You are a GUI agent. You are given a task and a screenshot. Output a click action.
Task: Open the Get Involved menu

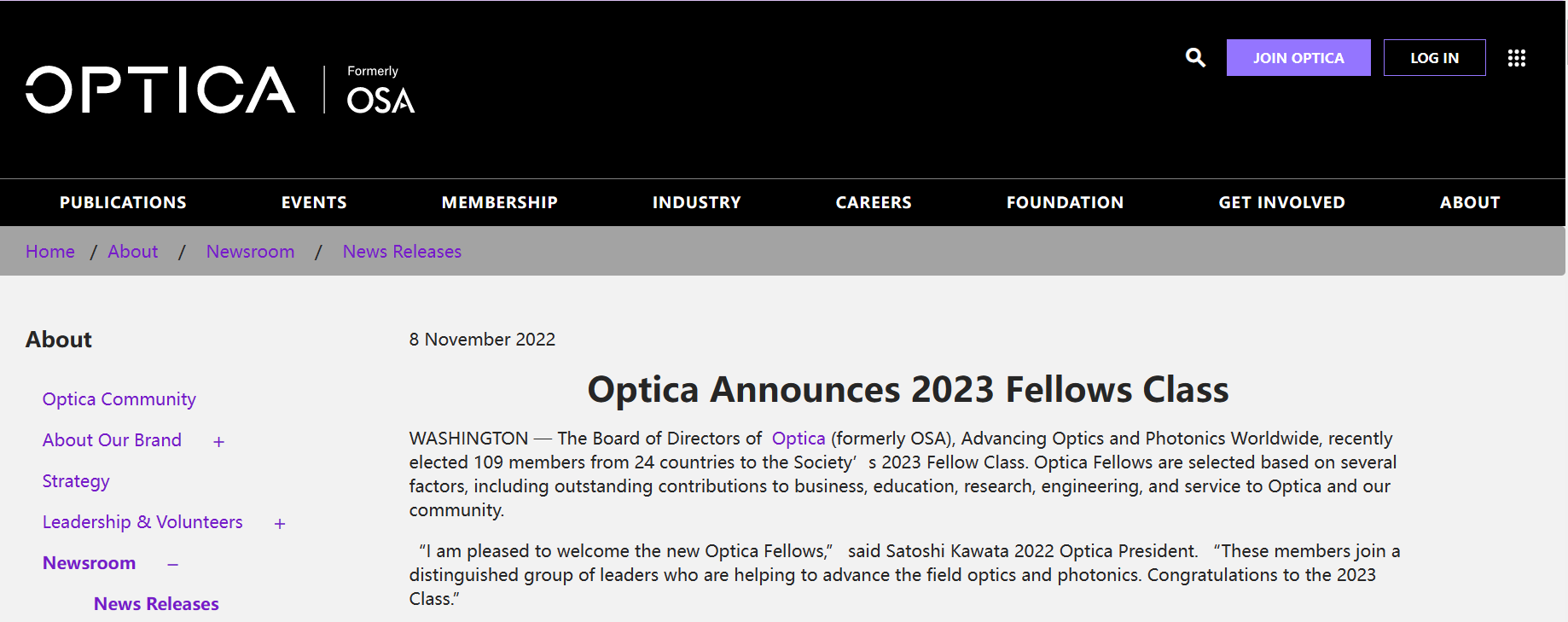click(1281, 203)
